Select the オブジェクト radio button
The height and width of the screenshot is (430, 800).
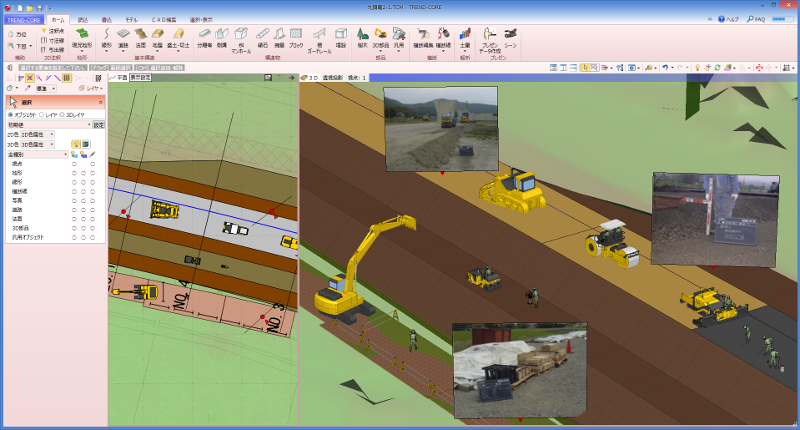[x=11, y=114]
